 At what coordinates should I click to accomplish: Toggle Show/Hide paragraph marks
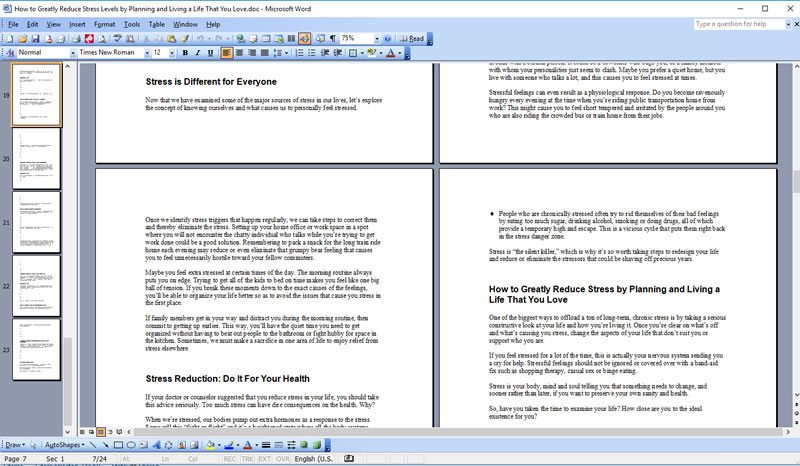(x=333, y=39)
